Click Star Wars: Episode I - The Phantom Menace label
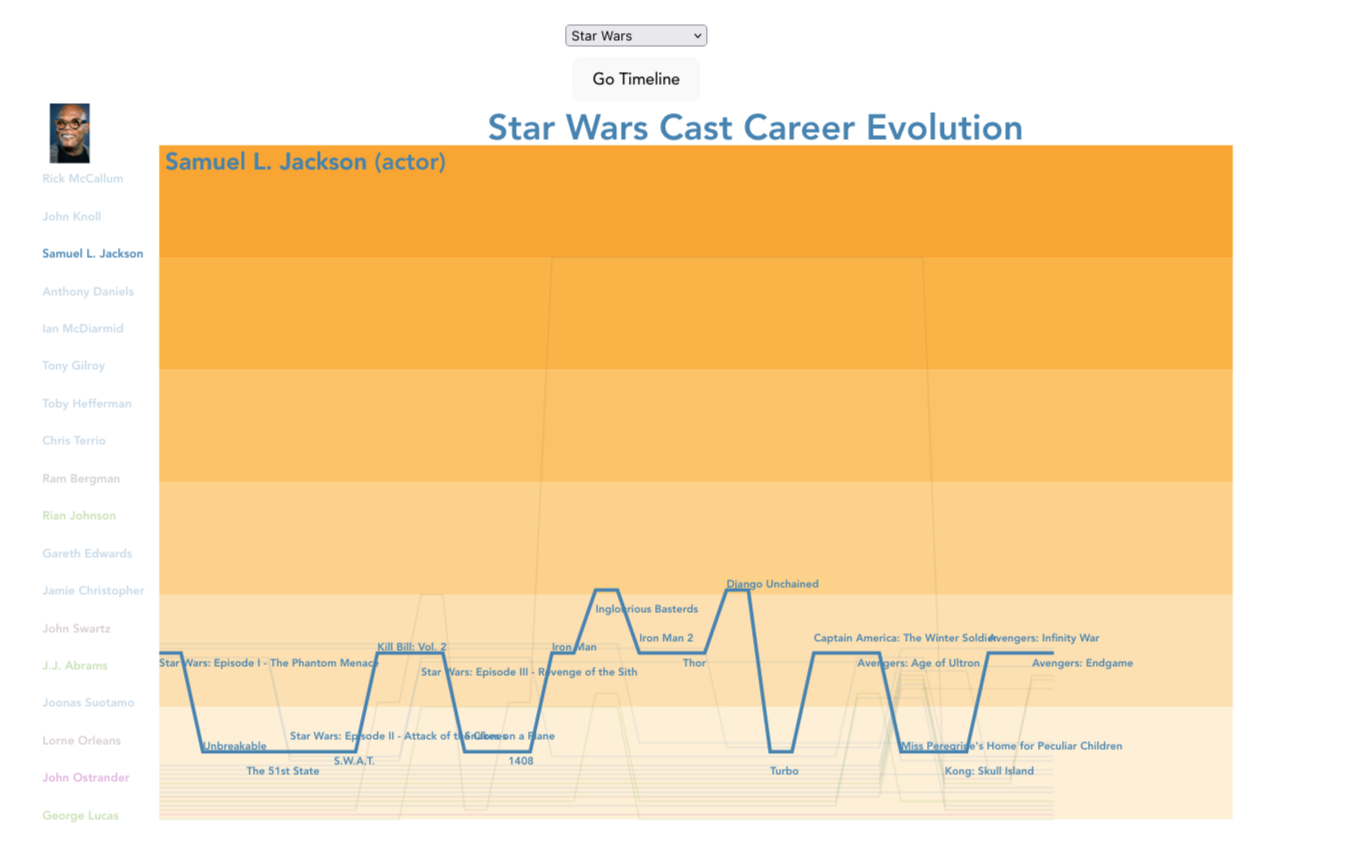 pyautogui.click(x=269, y=663)
